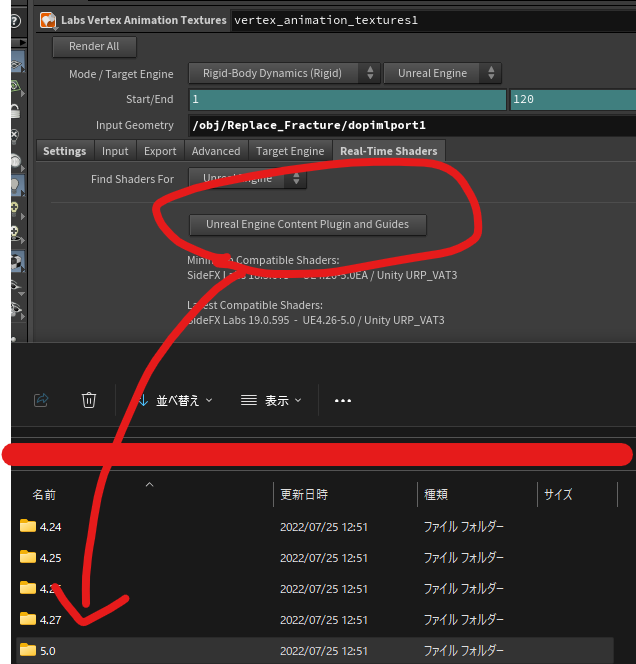Click Unreal Engine Content Plugin and Guides button
Screen dimensions: 636x664
[308, 224]
